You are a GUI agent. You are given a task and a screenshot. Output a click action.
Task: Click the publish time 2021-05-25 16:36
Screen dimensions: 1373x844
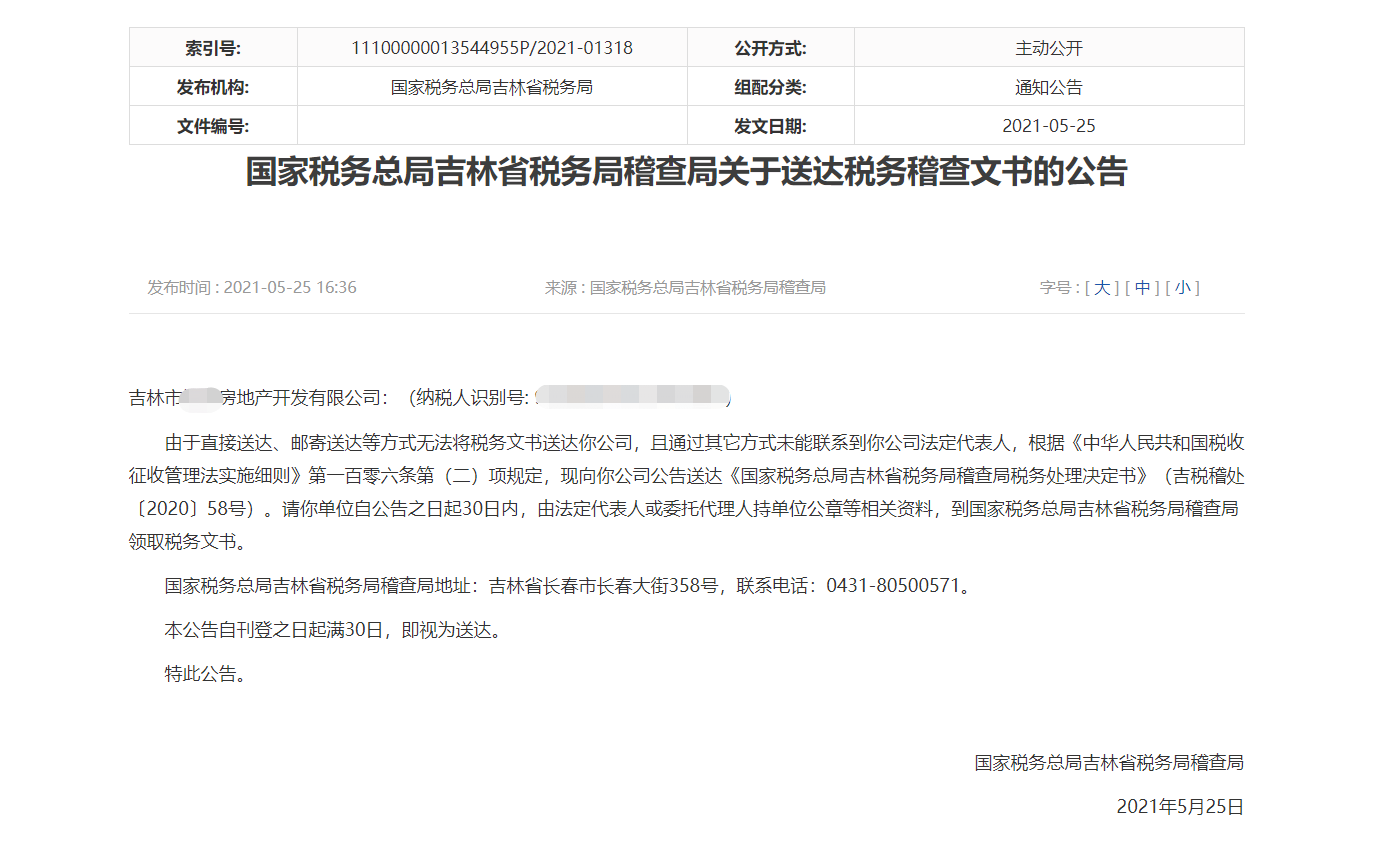click(290, 288)
